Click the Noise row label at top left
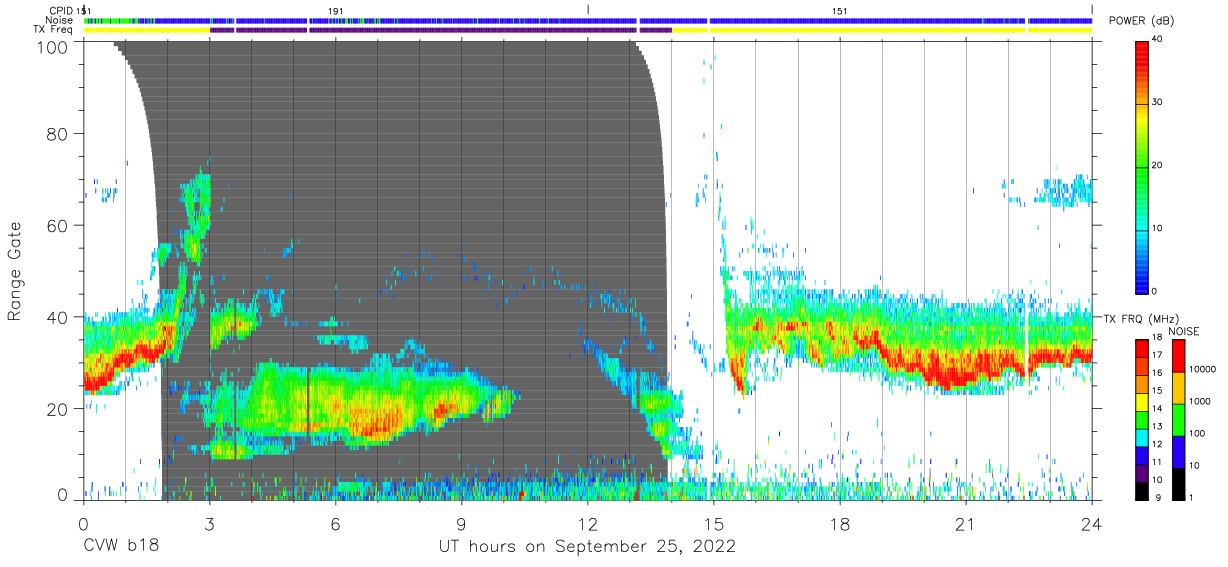 pos(61,20)
